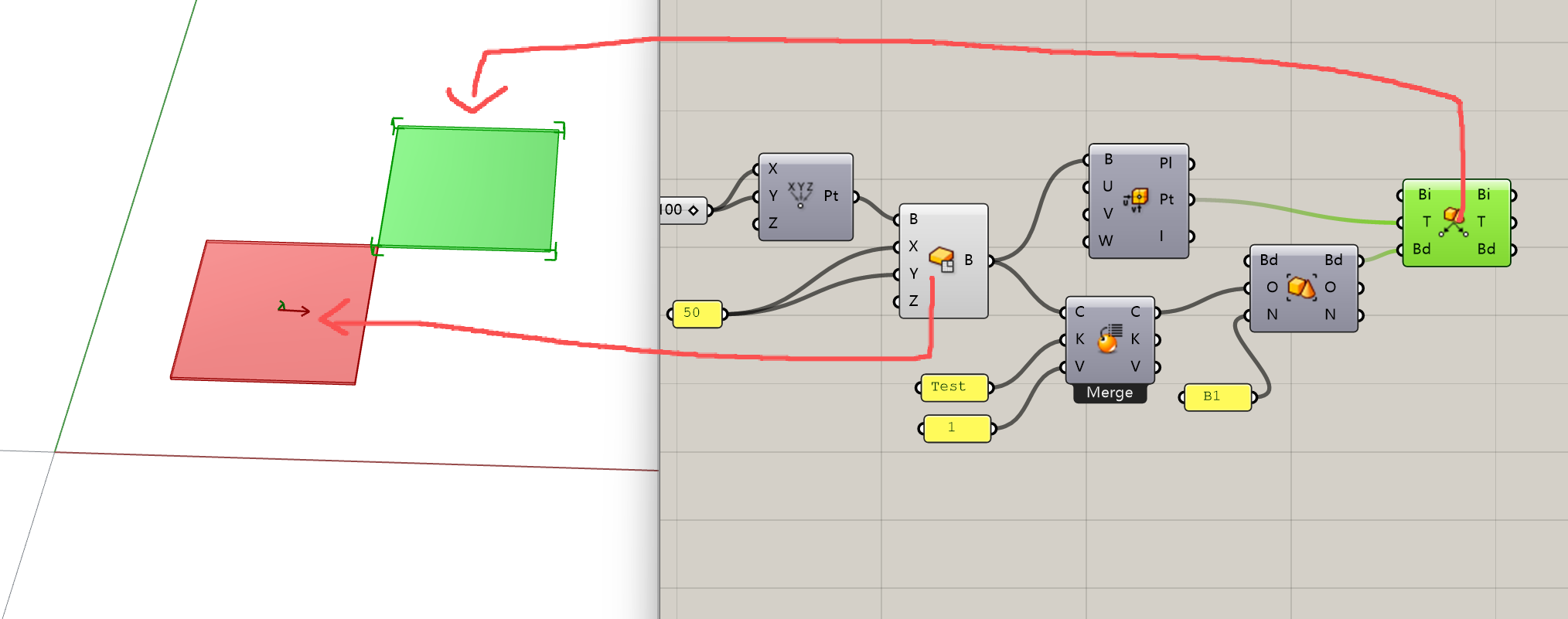Screen dimensions: 1568x619
Task: Click the Evaluate Box component icon
Action: (x=1136, y=199)
